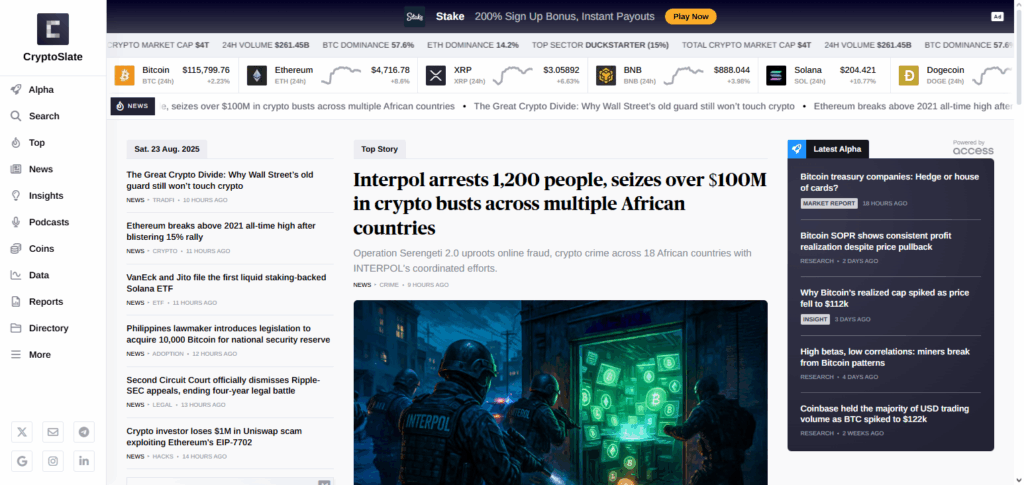
Task: Open Coinbase held majority of USD trading article
Action: (x=885, y=414)
